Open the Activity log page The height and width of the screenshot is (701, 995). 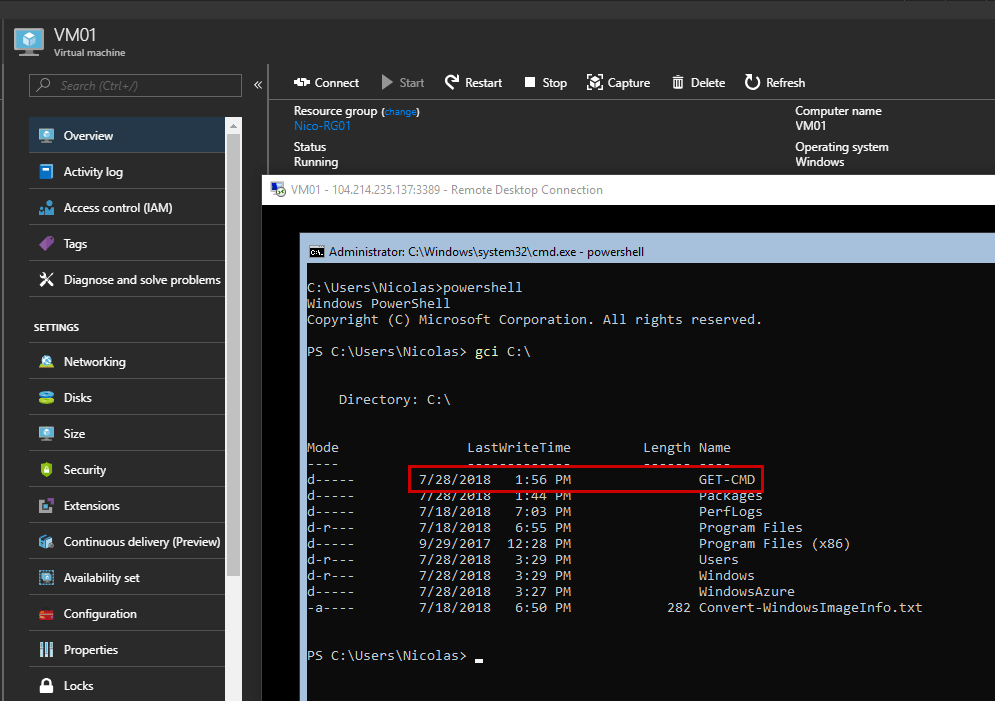tap(127, 171)
